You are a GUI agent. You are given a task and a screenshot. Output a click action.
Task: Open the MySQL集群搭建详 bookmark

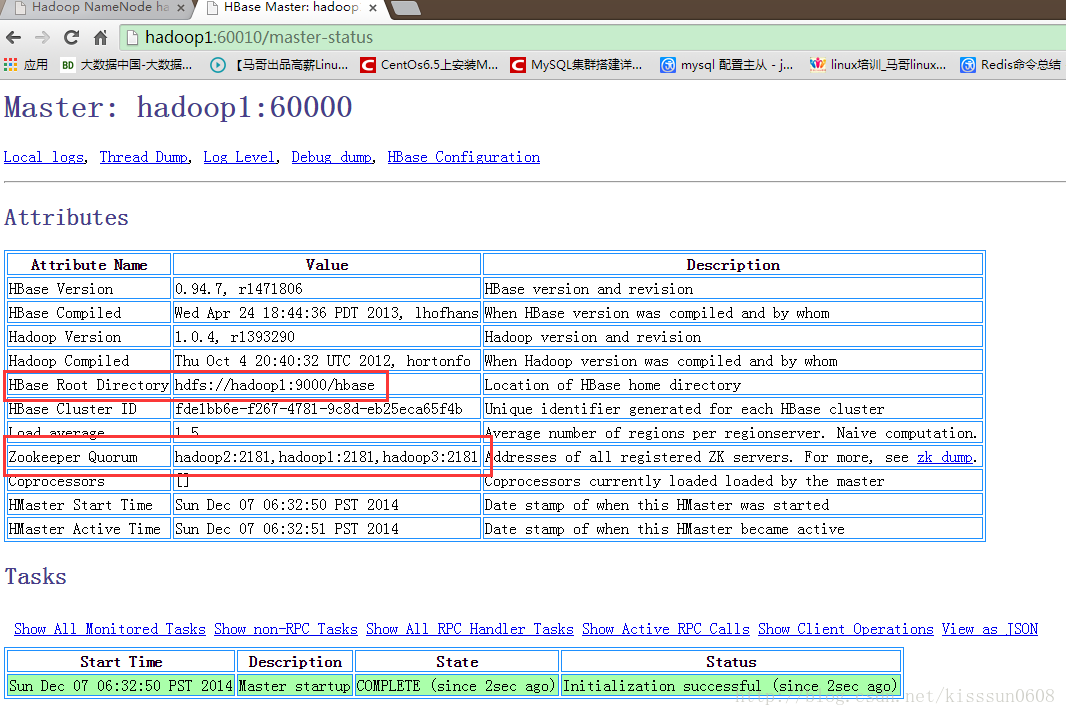[x=577, y=65]
